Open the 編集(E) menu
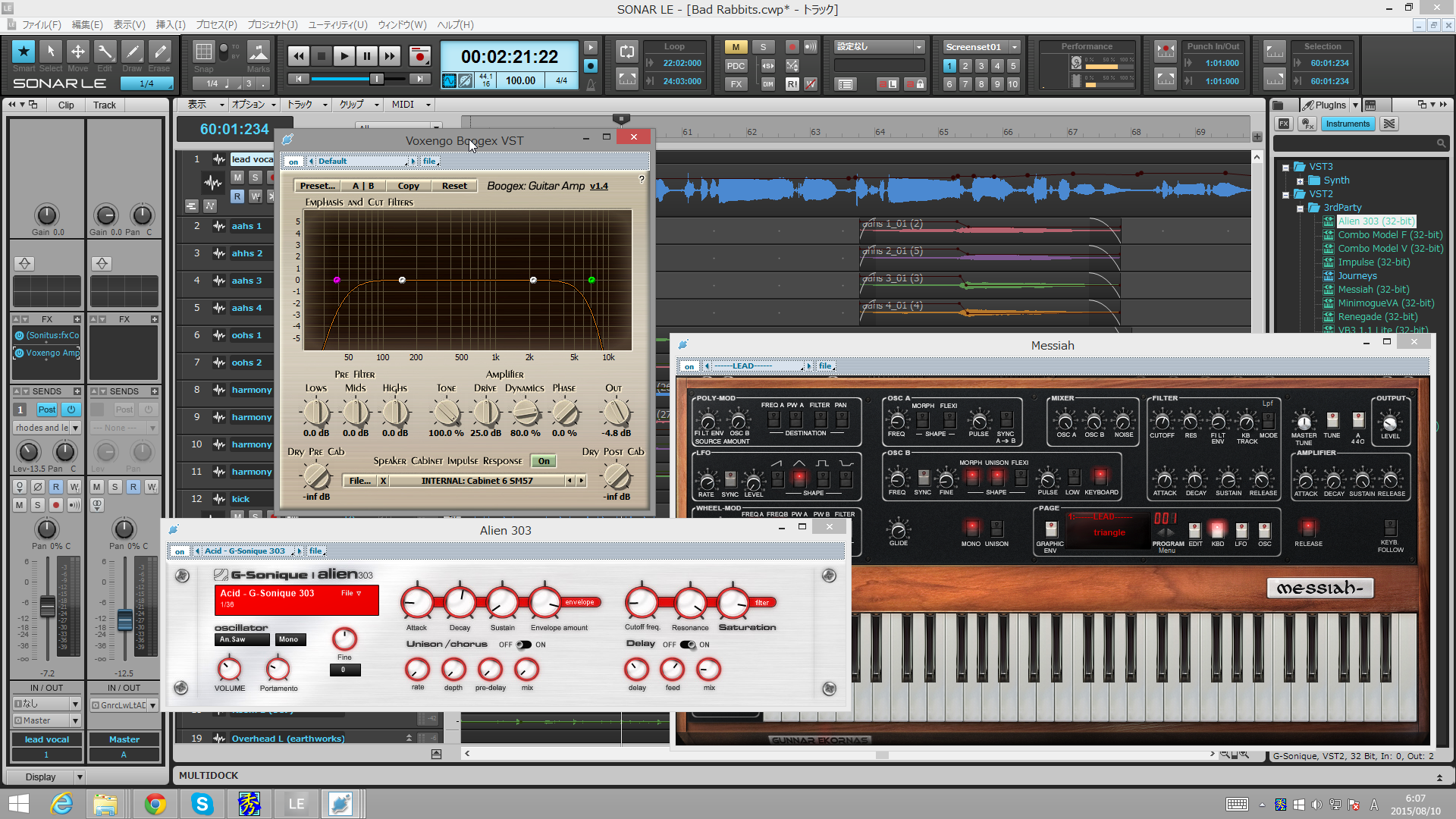Screen dimensions: 1456x819 click(x=87, y=25)
